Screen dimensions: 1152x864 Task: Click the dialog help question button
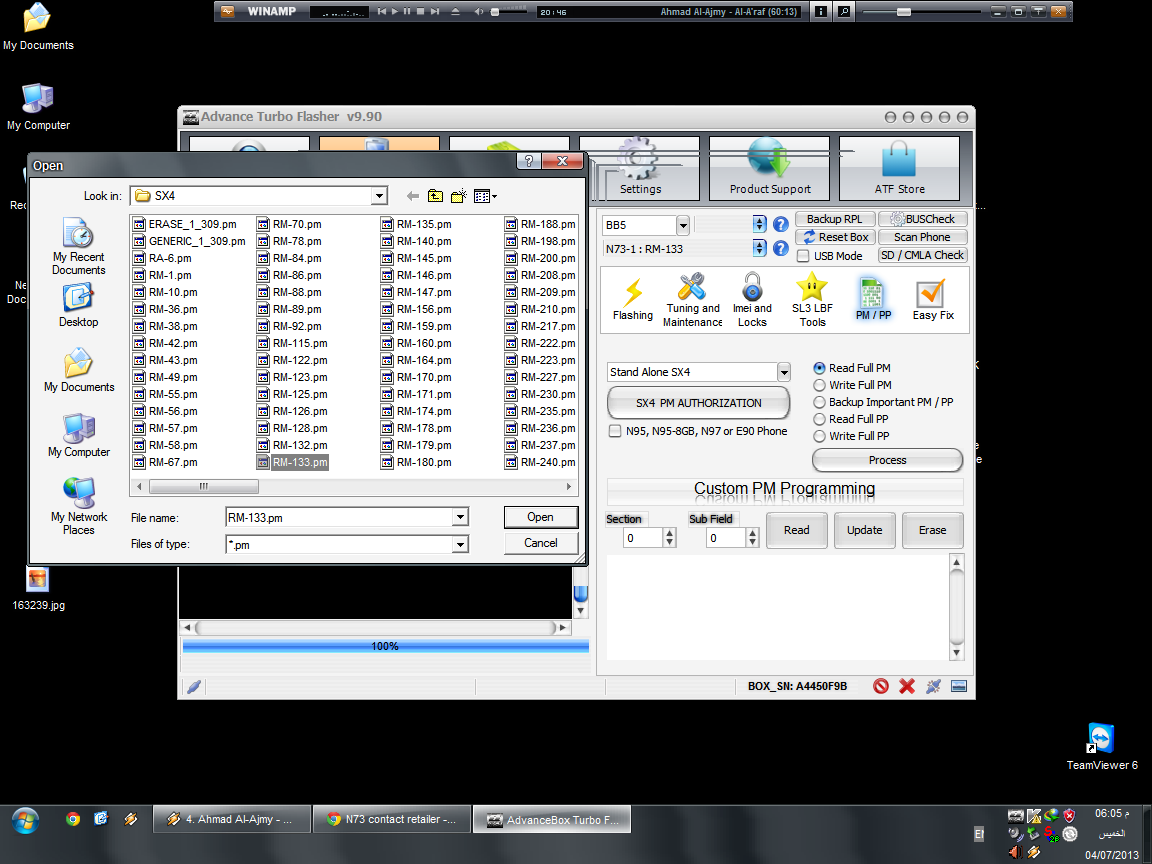[x=528, y=161]
